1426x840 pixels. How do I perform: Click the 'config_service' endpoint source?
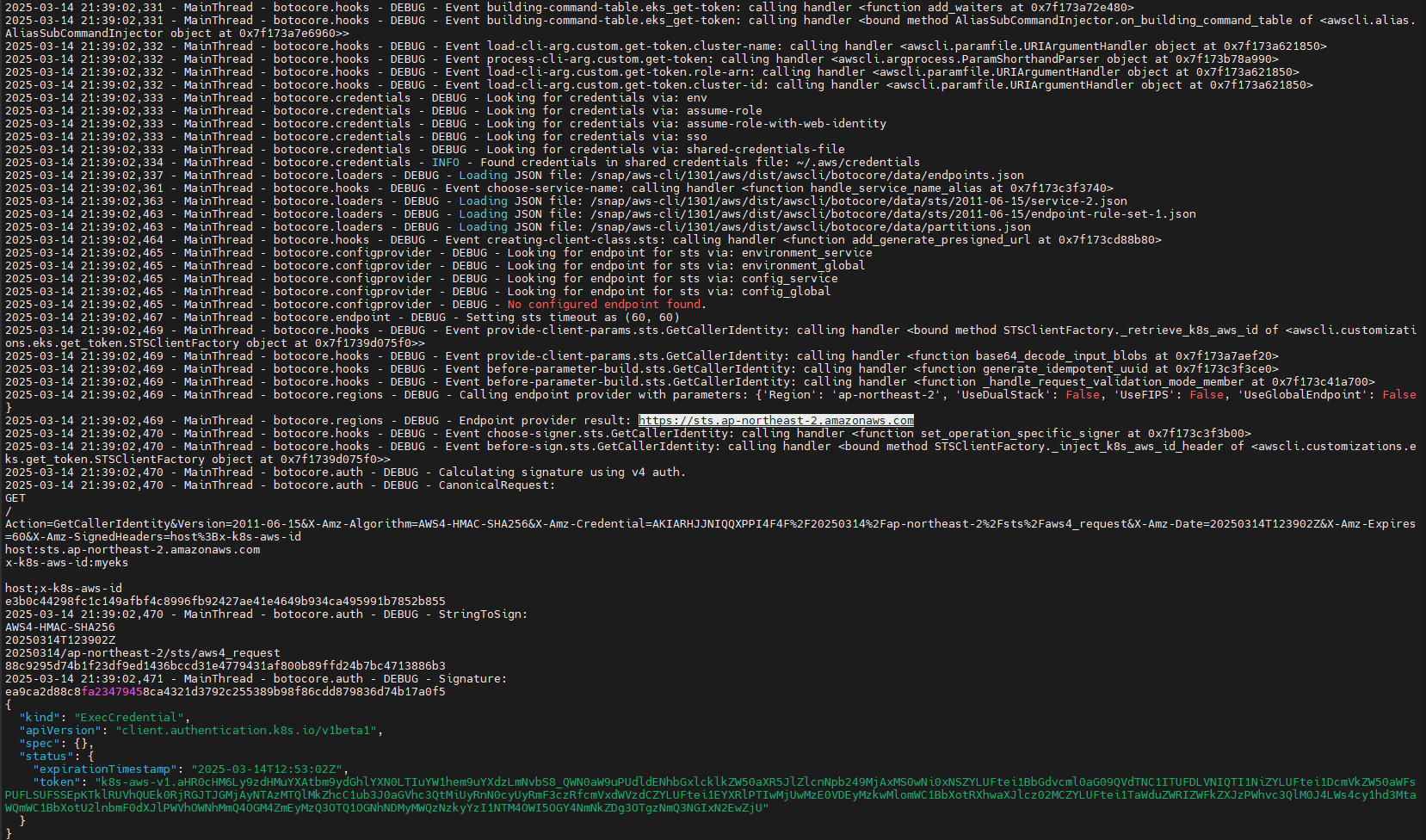click(790, 278)
